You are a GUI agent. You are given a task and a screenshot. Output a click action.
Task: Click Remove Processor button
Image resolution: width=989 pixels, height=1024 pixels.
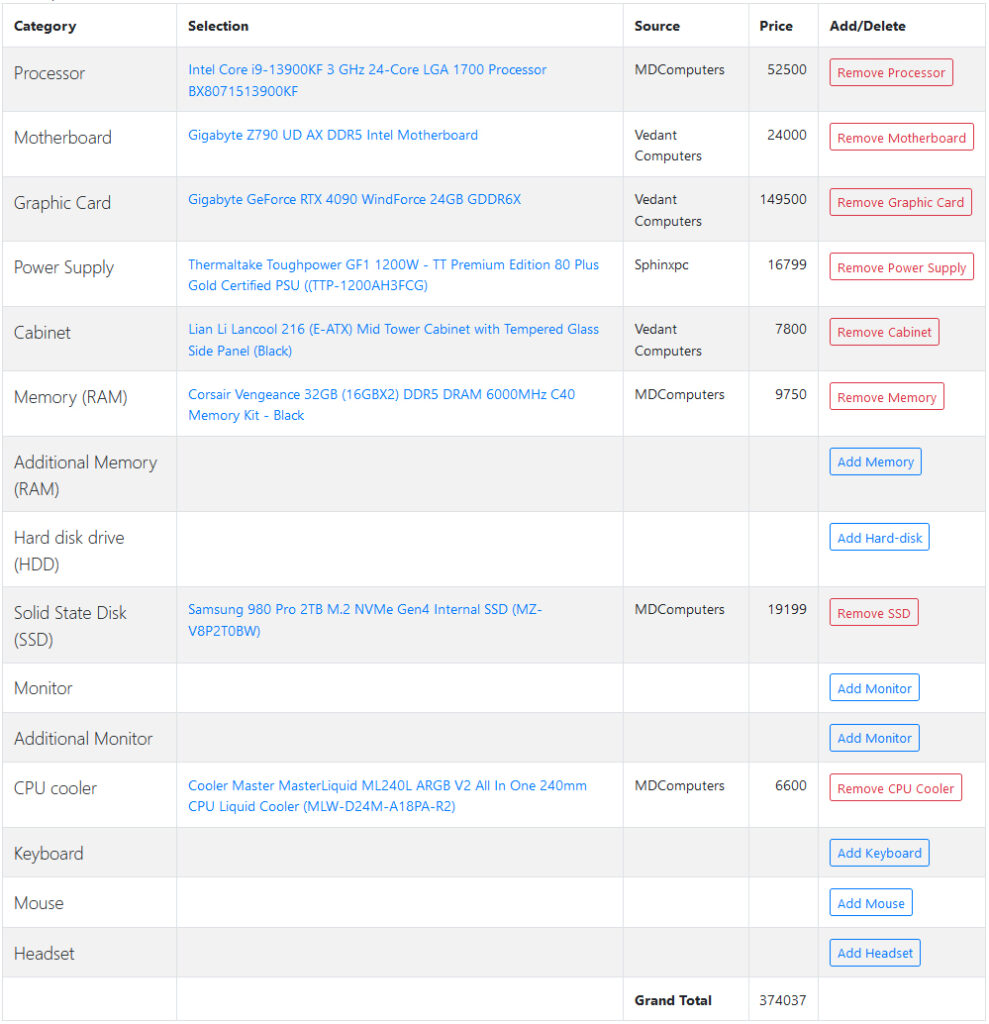[x=890, y=72]
